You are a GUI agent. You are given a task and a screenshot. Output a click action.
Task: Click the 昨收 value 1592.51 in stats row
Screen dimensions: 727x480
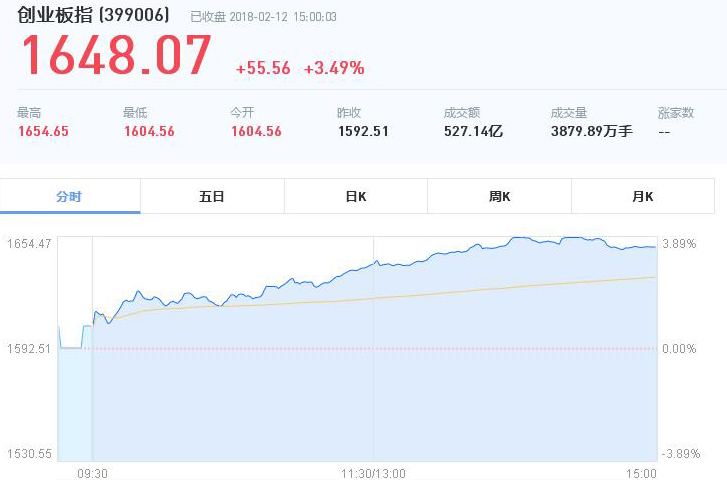click(x=363, y=131)
